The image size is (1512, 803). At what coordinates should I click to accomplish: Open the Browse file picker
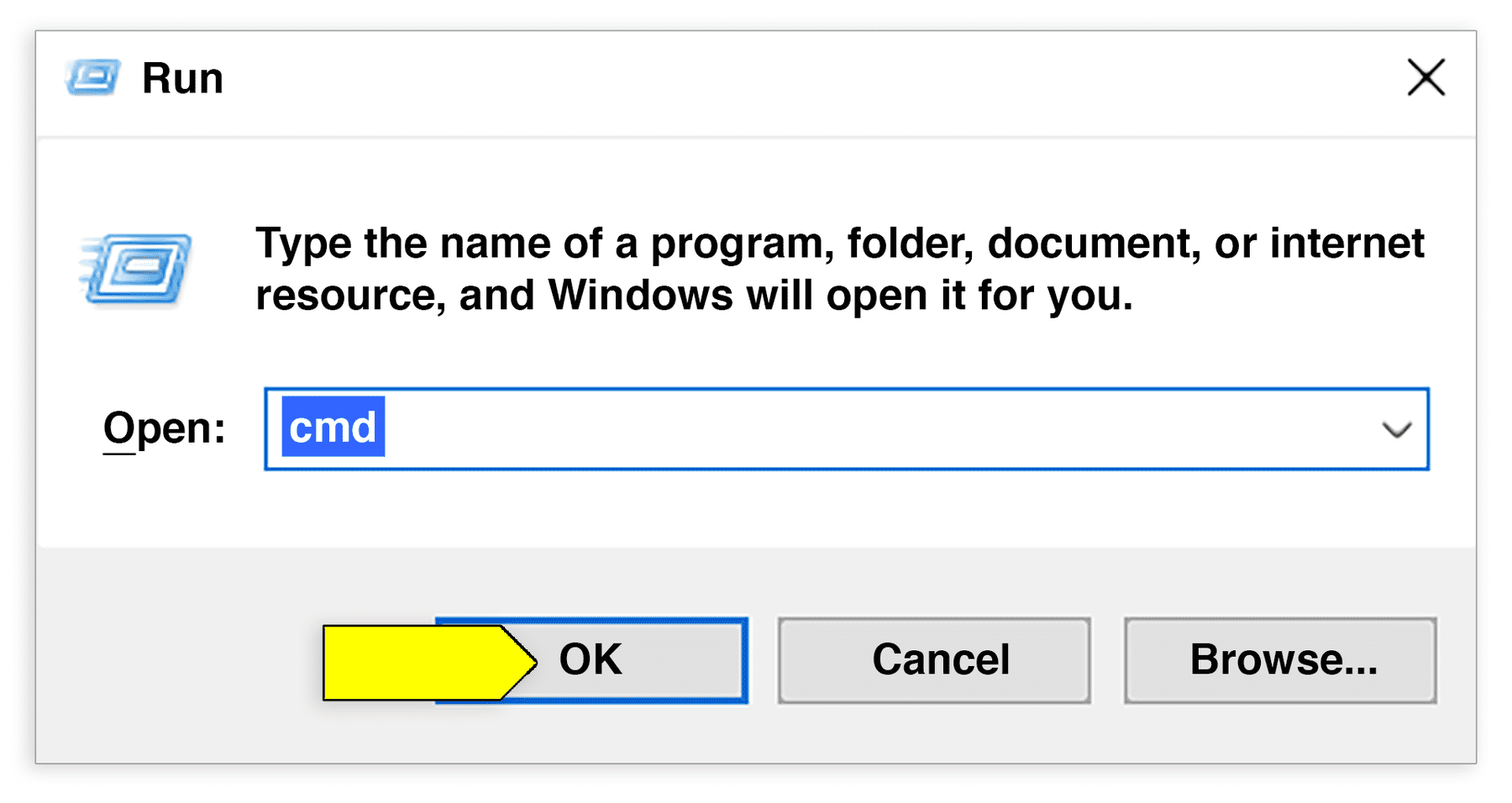point(1280,660)
